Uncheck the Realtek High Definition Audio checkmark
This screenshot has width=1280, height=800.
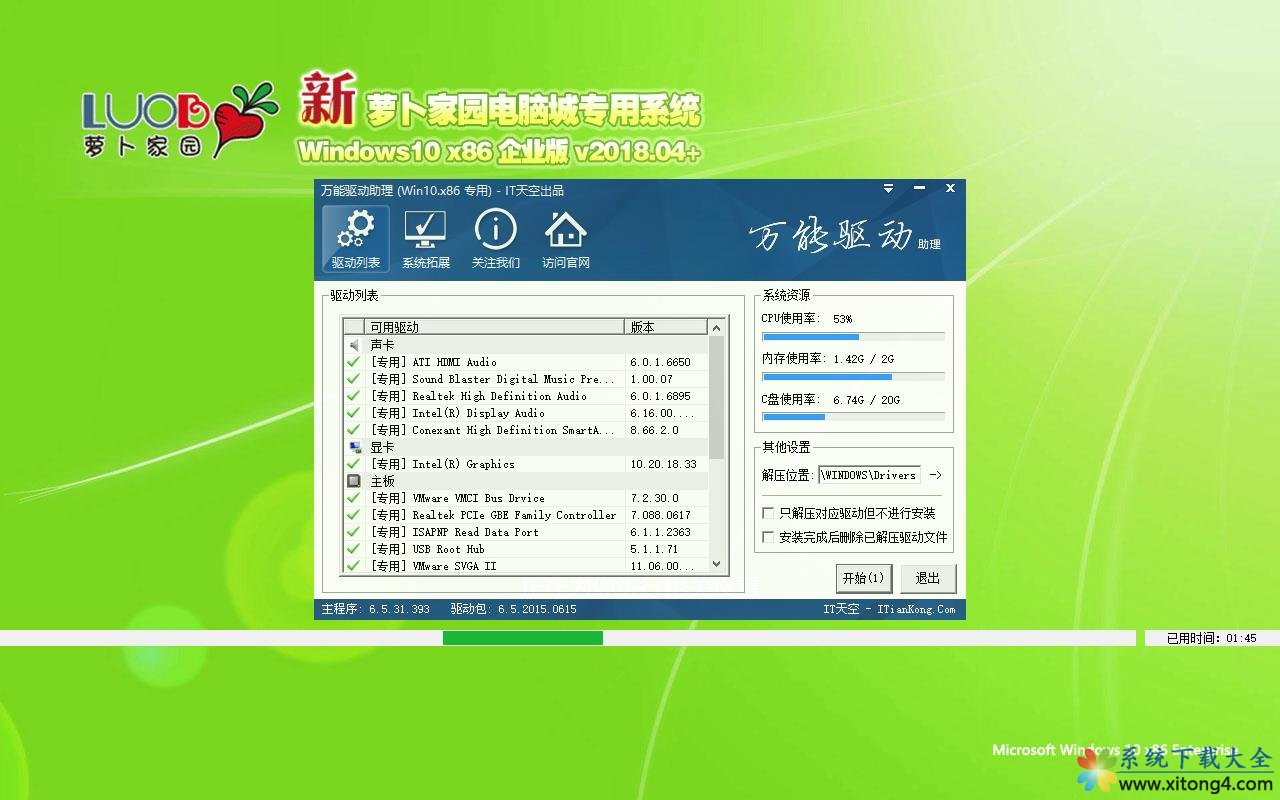353,396
